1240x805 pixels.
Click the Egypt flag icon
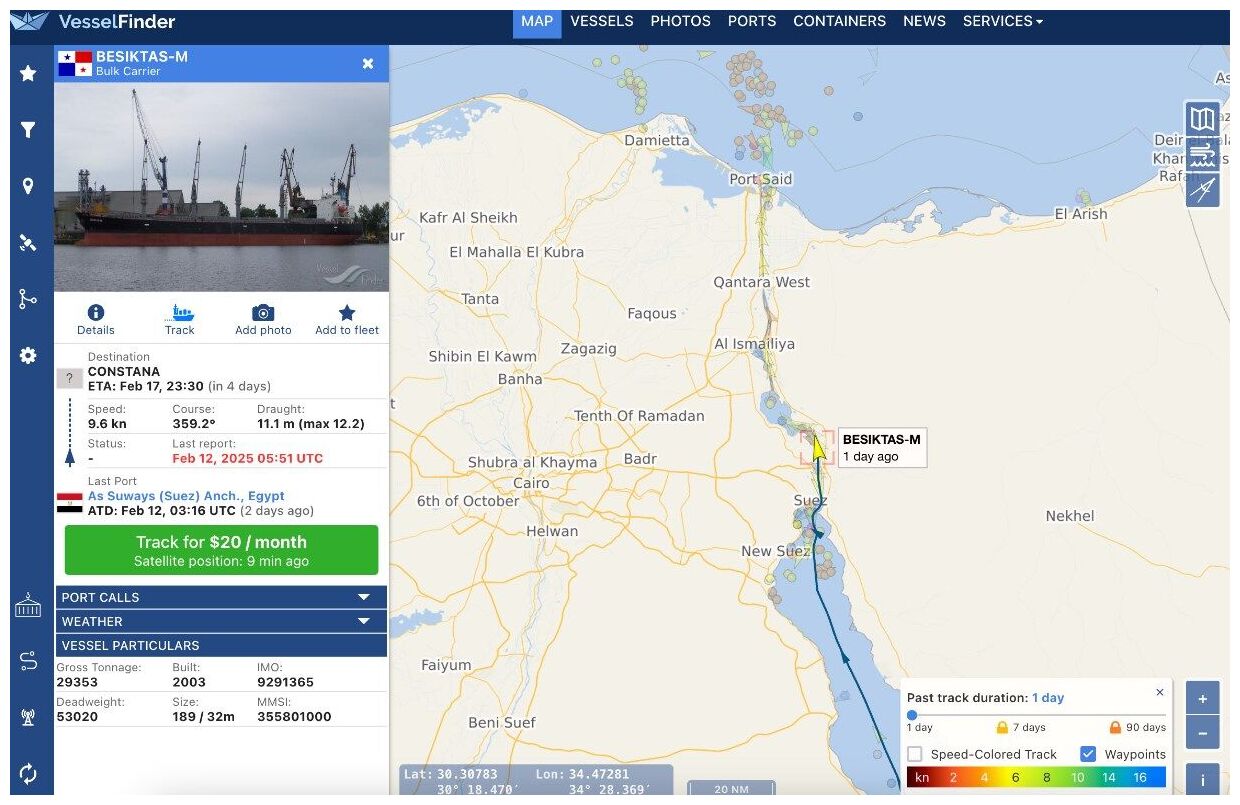click(69, 502)
